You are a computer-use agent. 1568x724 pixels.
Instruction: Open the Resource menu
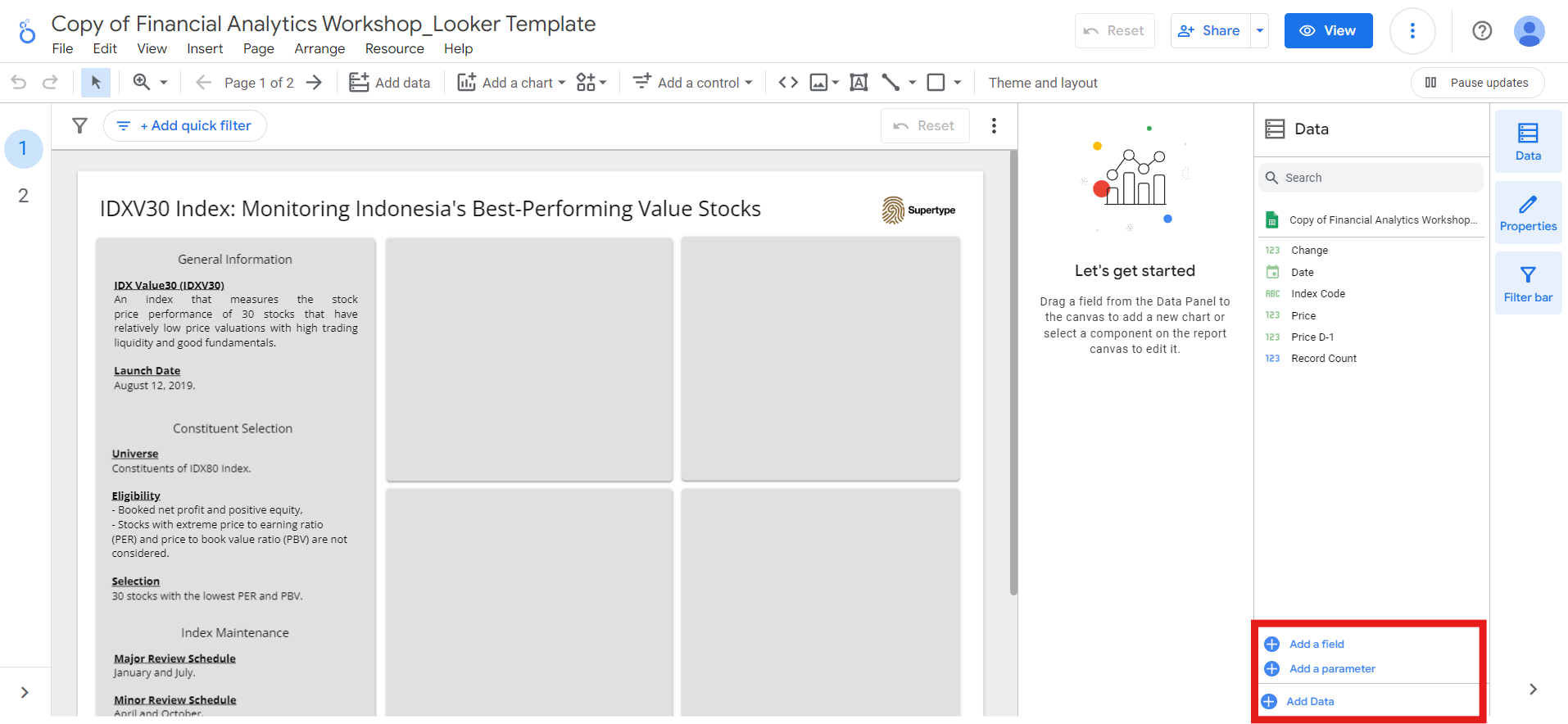[394, 48]
